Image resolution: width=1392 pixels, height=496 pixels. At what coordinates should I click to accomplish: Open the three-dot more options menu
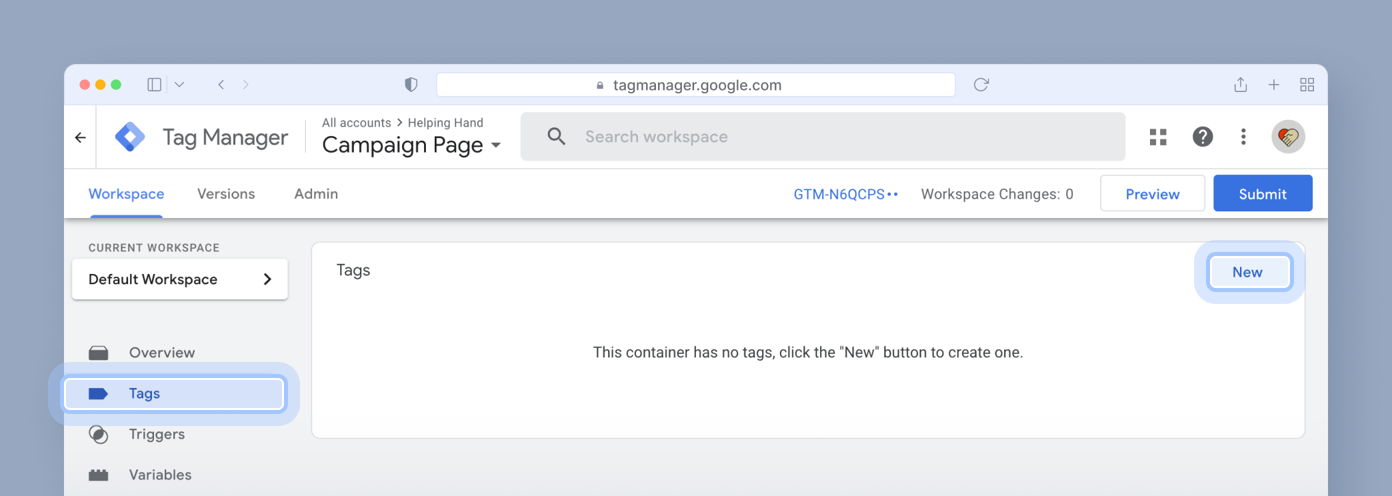[1243, 137]
